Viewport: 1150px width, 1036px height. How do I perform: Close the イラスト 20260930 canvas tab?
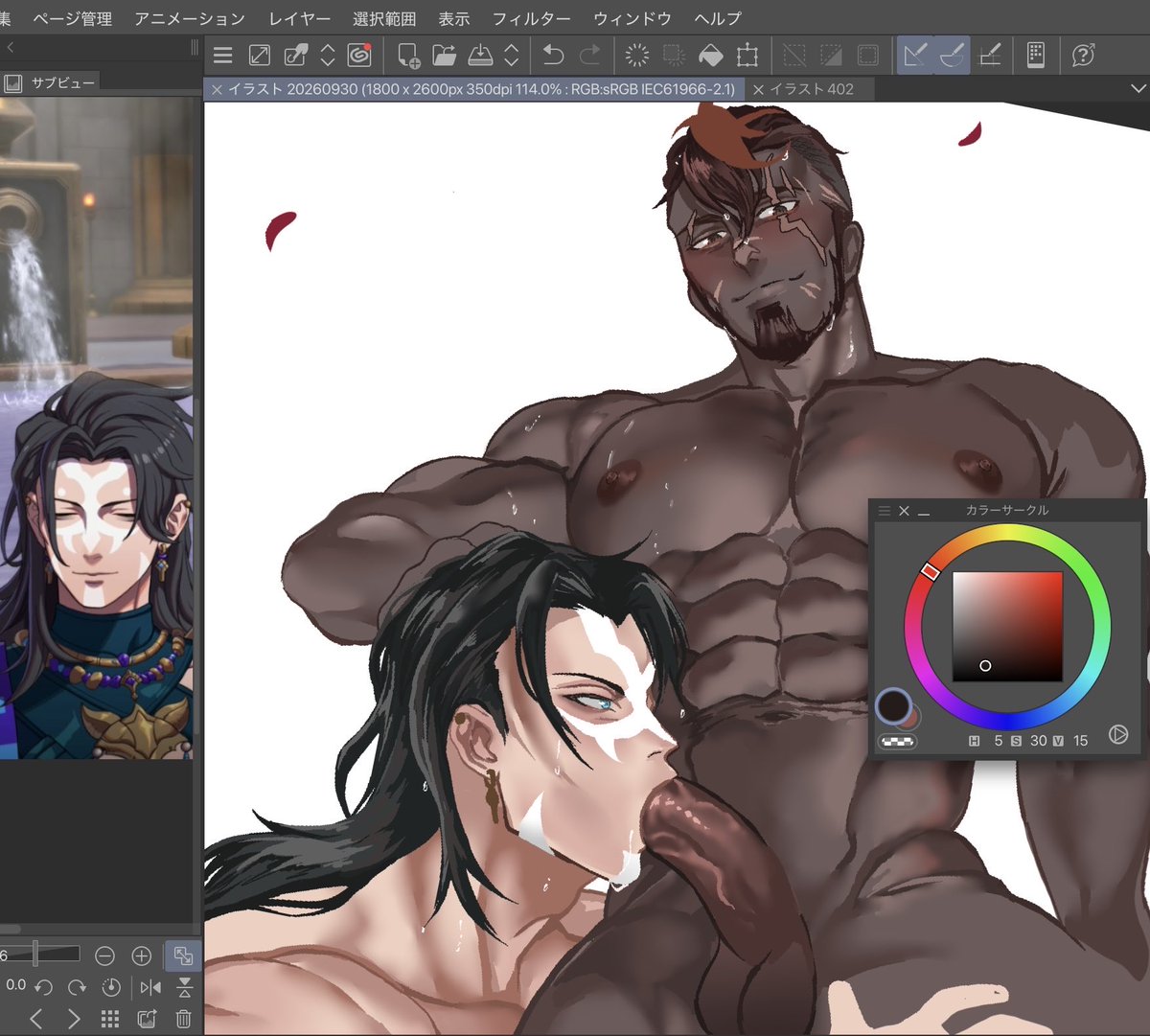coord(218,89)
